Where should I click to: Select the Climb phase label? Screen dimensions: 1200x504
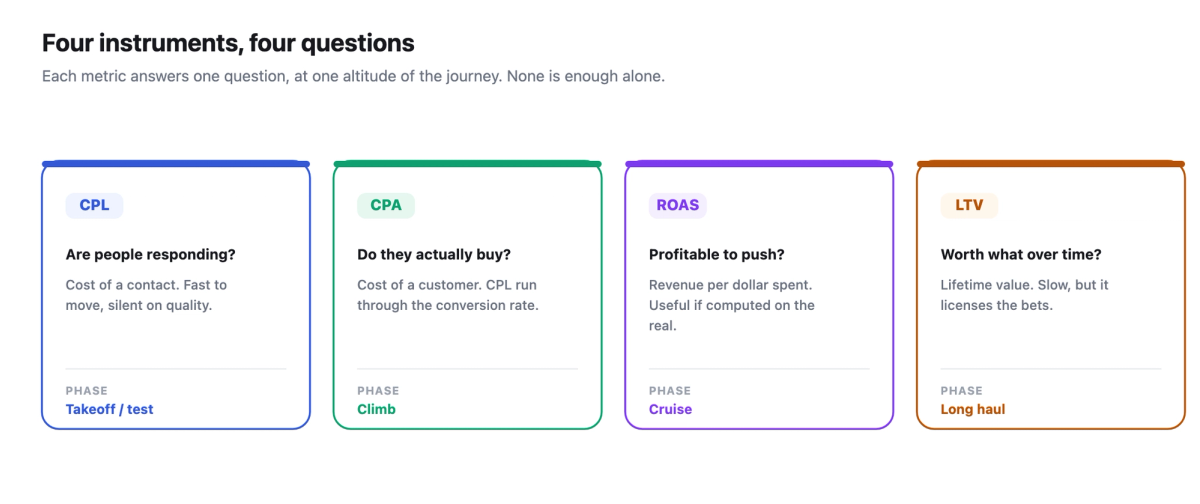click(x=376, y=409)
